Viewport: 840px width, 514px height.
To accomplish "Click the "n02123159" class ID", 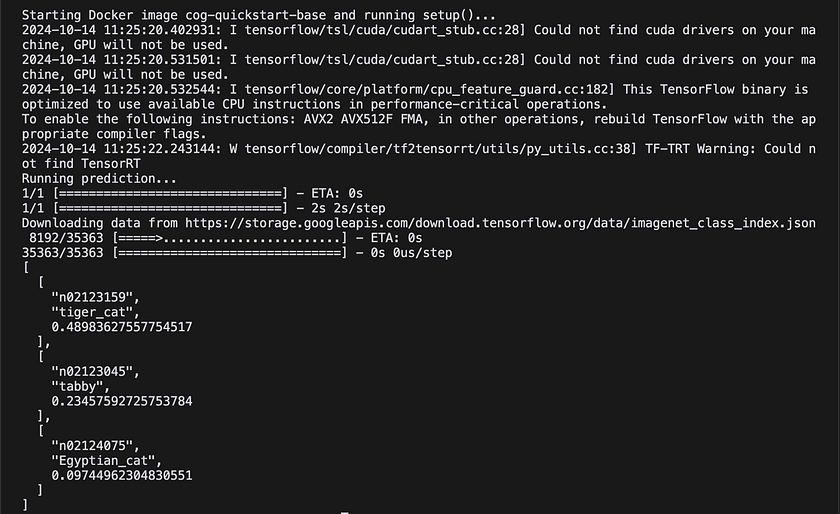I will [x=95, y=297].
